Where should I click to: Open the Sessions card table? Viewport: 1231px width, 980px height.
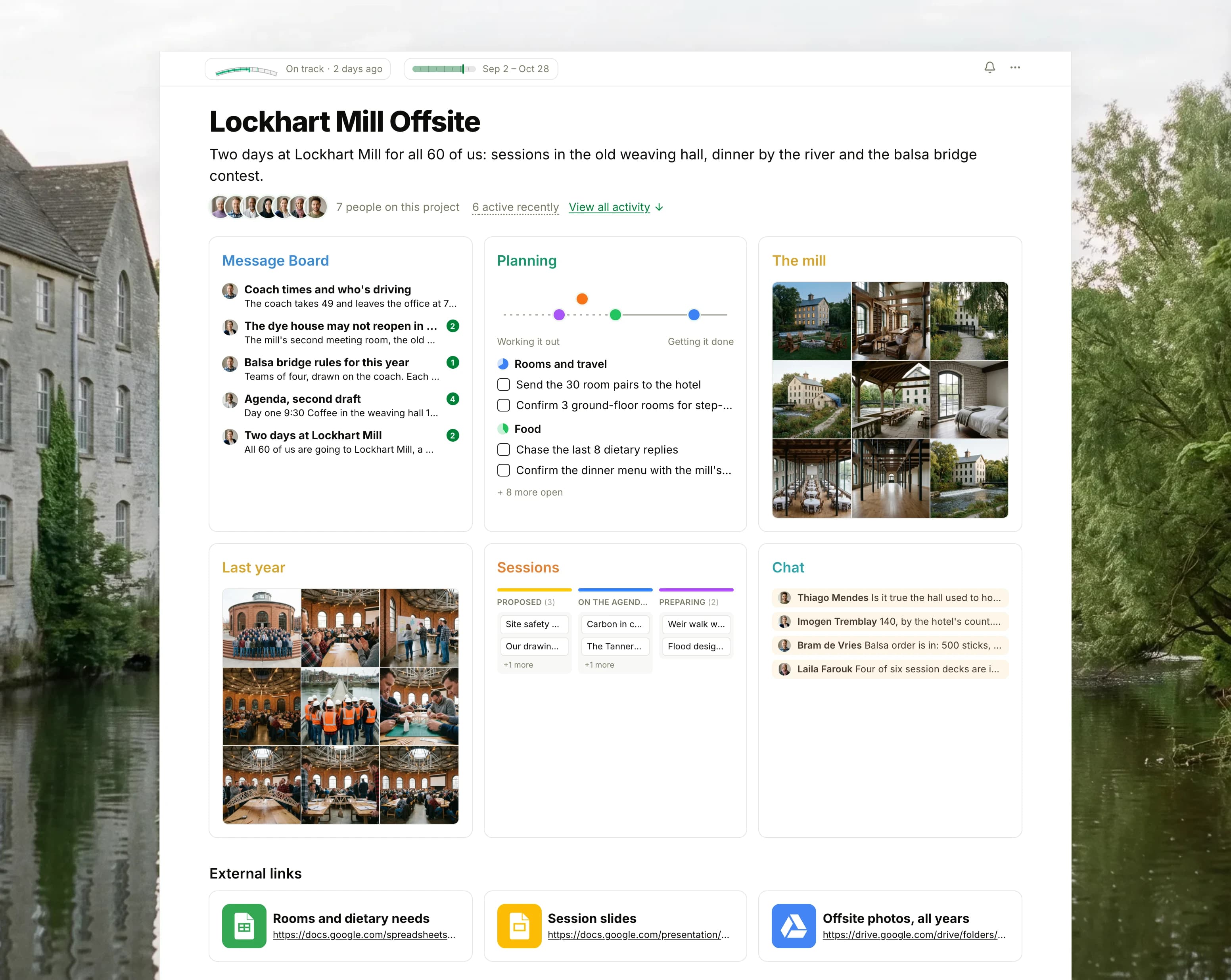click(527, 567)
